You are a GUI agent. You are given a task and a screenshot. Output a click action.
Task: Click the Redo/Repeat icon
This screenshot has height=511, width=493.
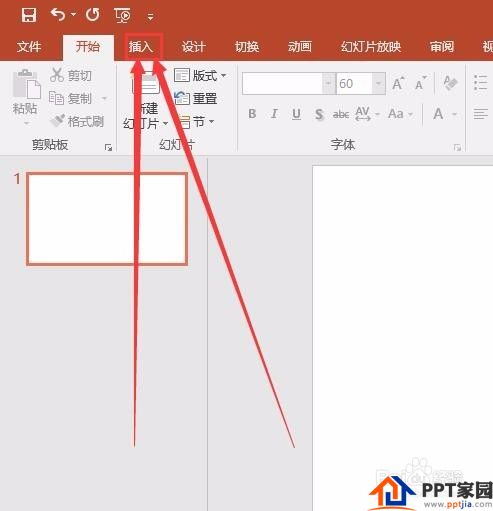click(x=92, y=15)
